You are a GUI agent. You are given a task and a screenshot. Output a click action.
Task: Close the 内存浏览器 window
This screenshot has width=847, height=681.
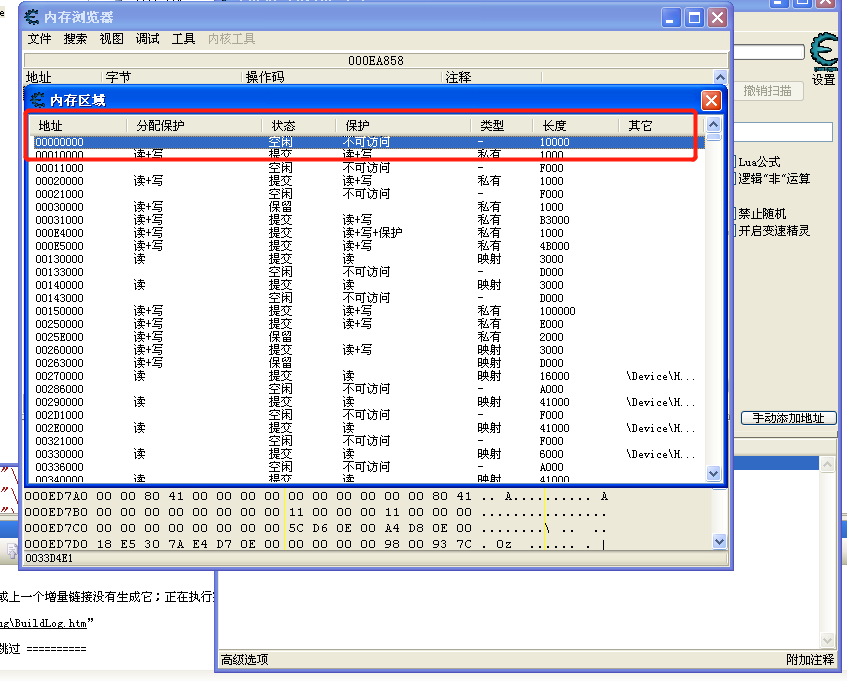(x=717, y=18)
